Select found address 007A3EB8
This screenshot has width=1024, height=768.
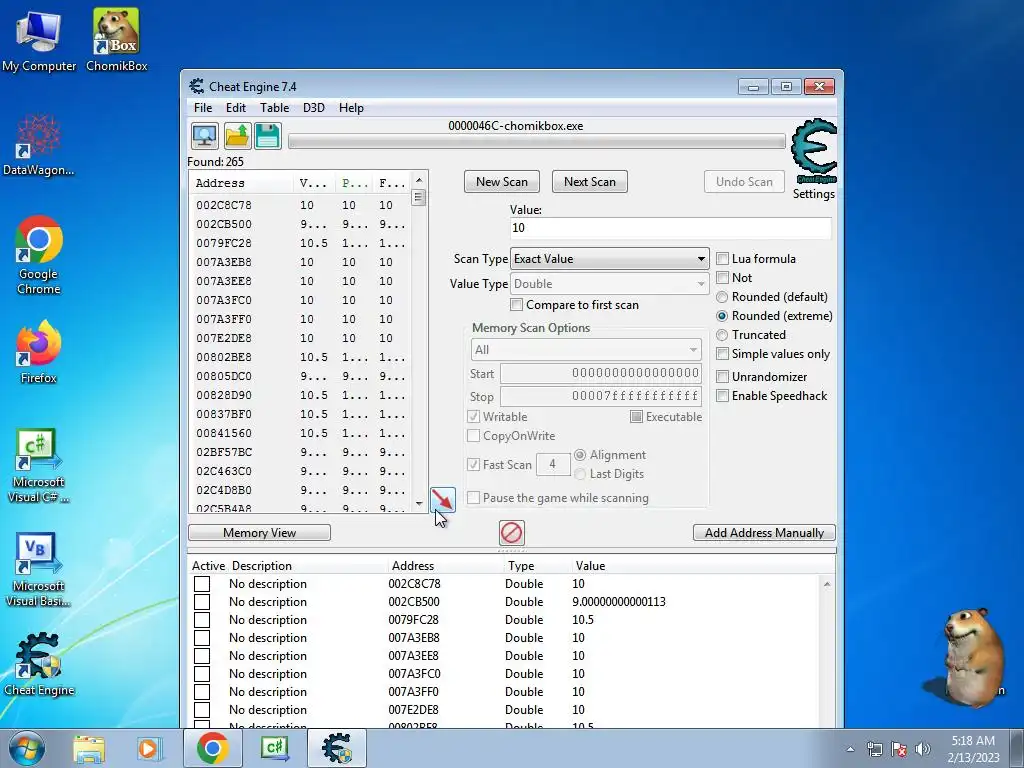224,263
